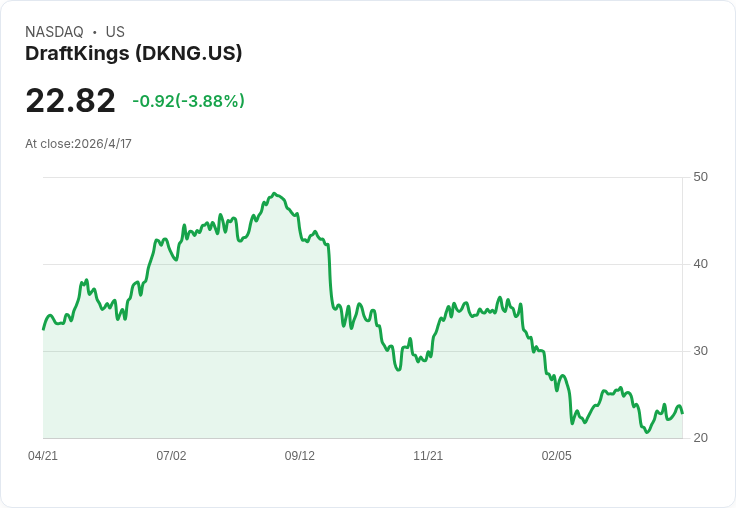Click the 40 price axis label
Viewport: 736px width, 508px height.
click(700, 264)
